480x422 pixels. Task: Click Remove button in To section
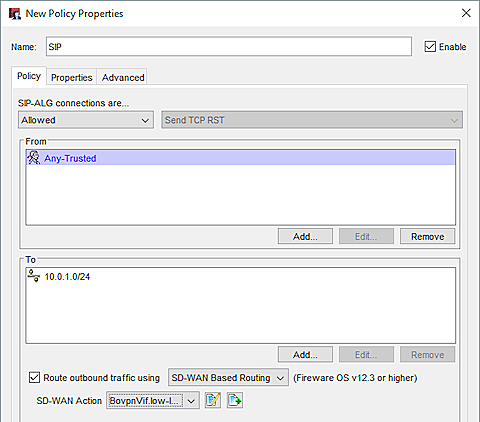pyautogui.click(x=428, y=355)
